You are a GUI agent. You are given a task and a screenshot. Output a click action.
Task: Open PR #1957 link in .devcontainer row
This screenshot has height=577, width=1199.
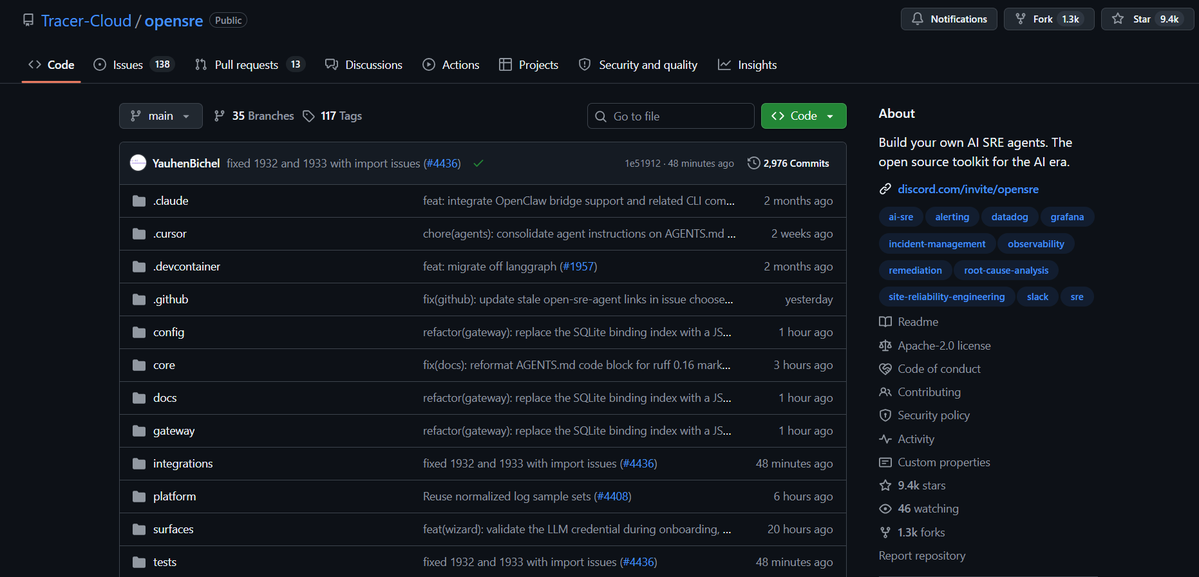(x=579, y=267)
